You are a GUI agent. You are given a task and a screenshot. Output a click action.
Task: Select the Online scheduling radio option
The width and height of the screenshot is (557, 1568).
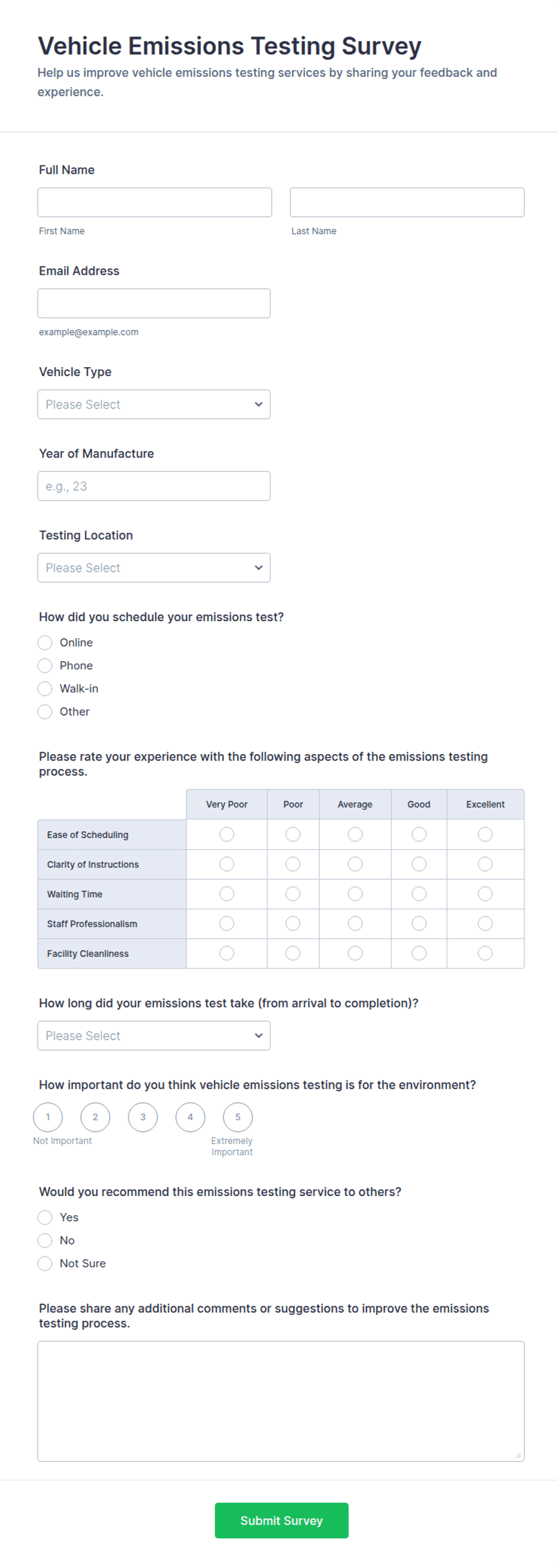45,642
